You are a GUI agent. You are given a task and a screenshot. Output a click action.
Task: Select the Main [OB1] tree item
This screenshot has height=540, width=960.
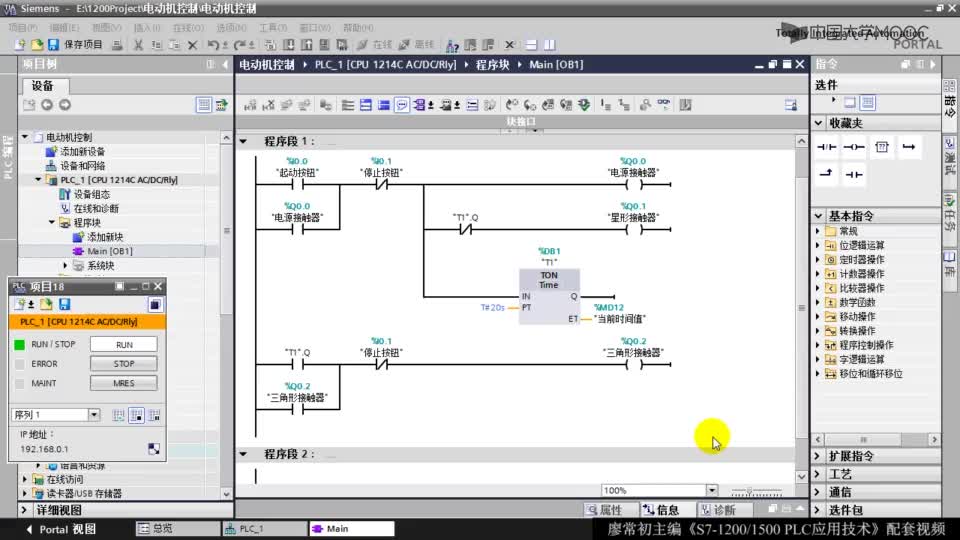(x=110, y=251)
